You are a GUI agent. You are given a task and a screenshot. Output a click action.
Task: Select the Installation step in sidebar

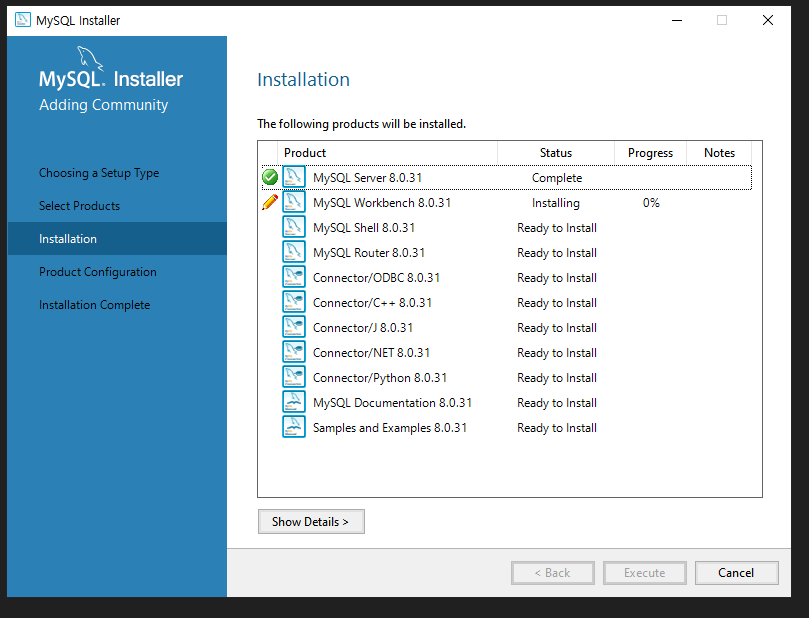click(117, 239)
